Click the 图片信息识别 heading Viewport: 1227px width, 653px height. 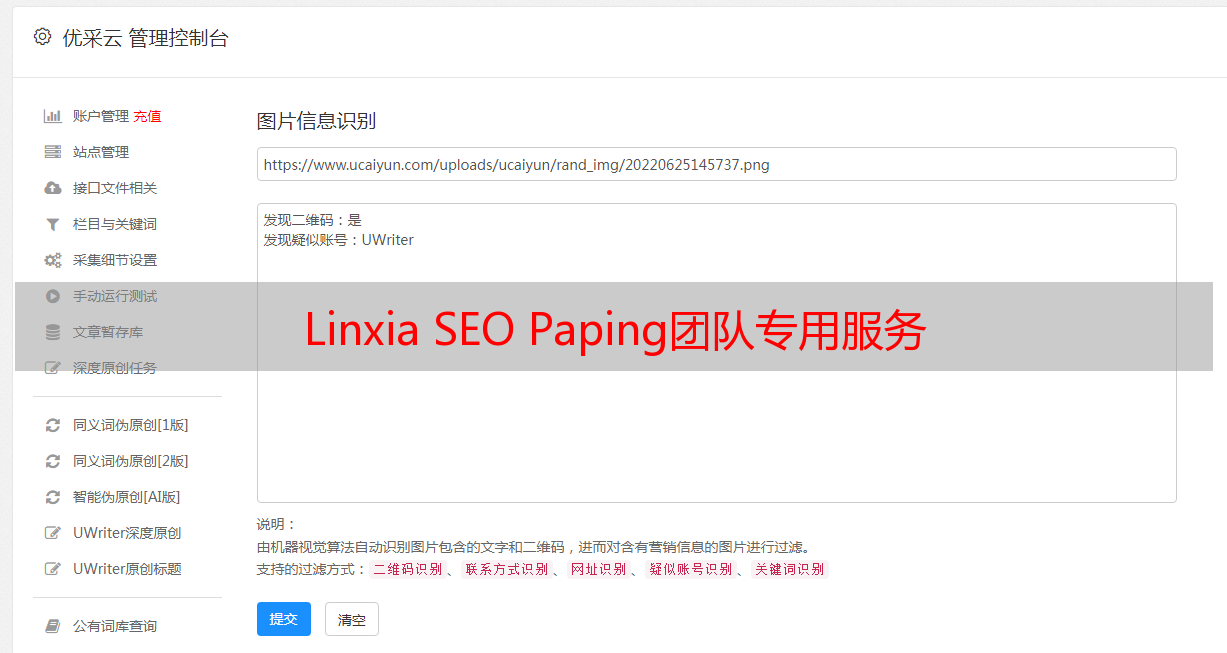pyautogui.click(x=316, y=121)
